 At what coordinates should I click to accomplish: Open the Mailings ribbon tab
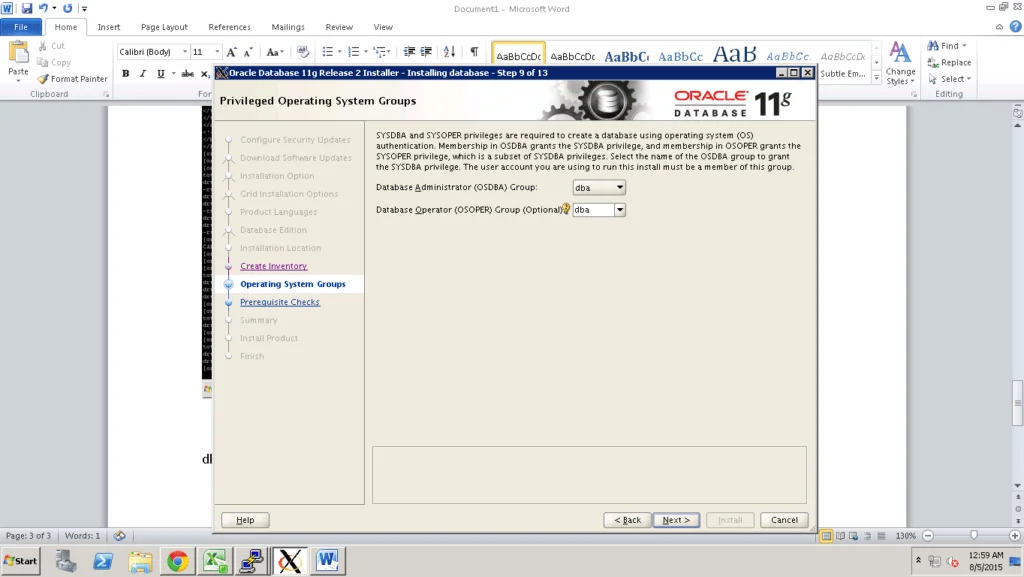[x=288, y=27]
